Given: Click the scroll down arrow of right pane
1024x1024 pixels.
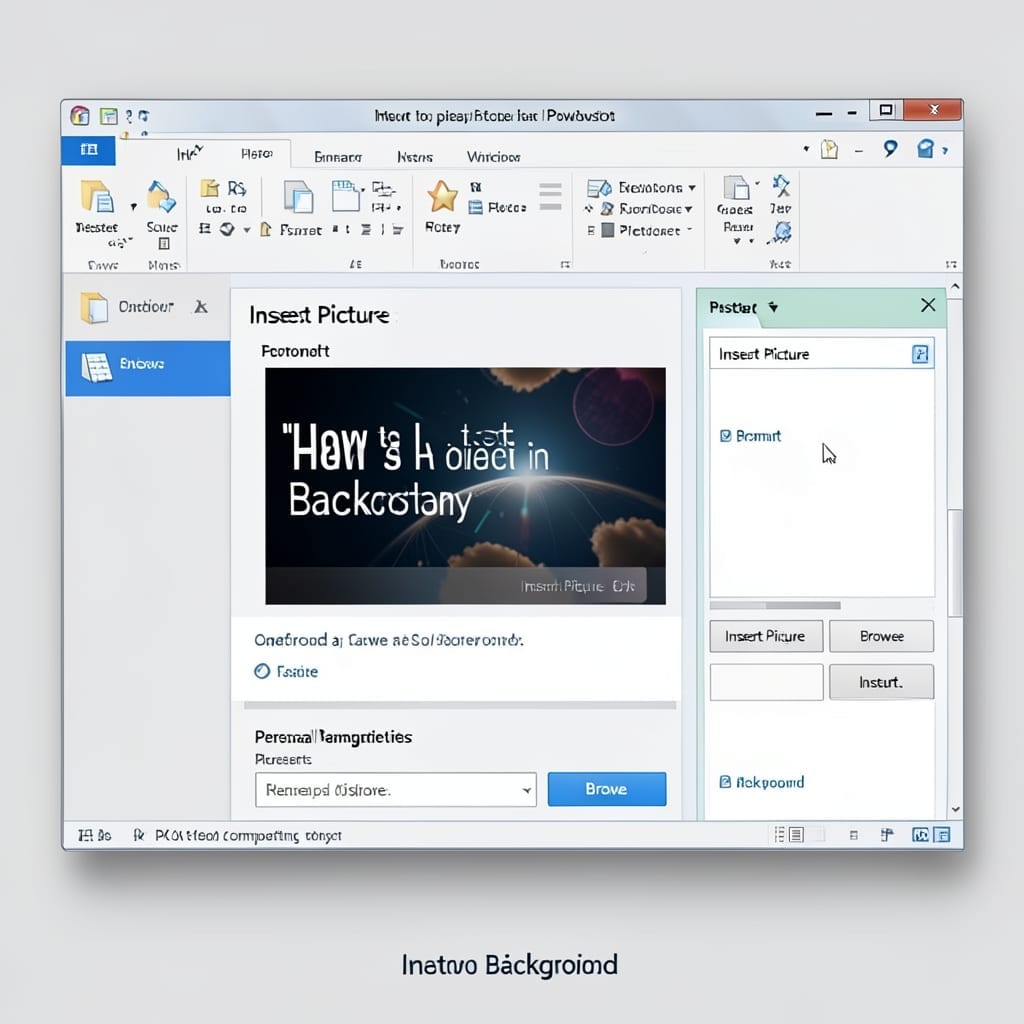Looking at the screenshot, I should [x=955, y=809].
